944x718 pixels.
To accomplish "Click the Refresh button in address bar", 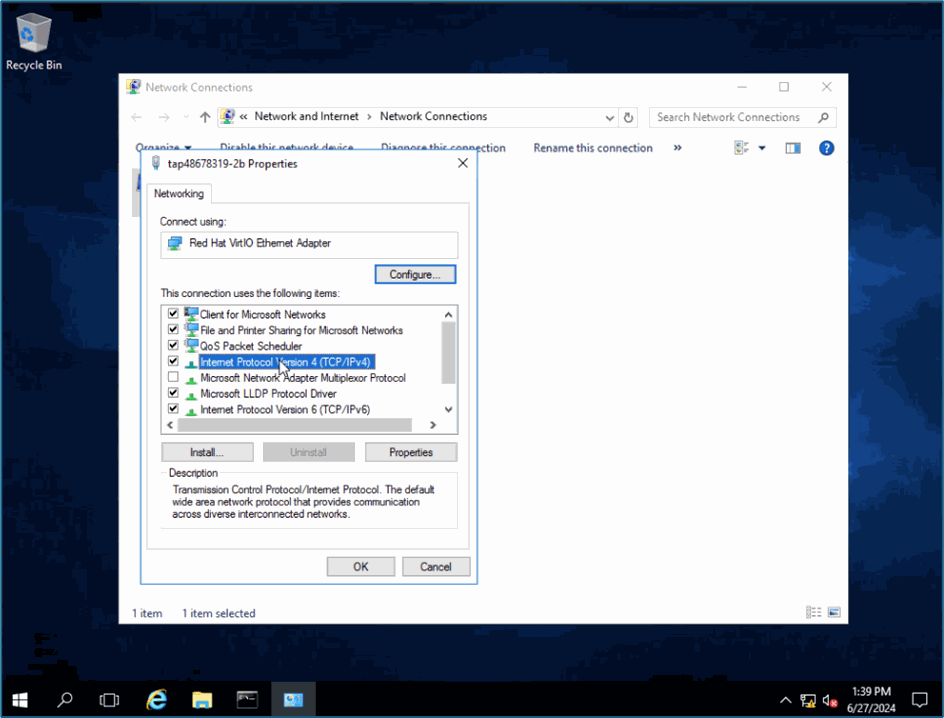I will pyautogui.click(x=628, y=117).
